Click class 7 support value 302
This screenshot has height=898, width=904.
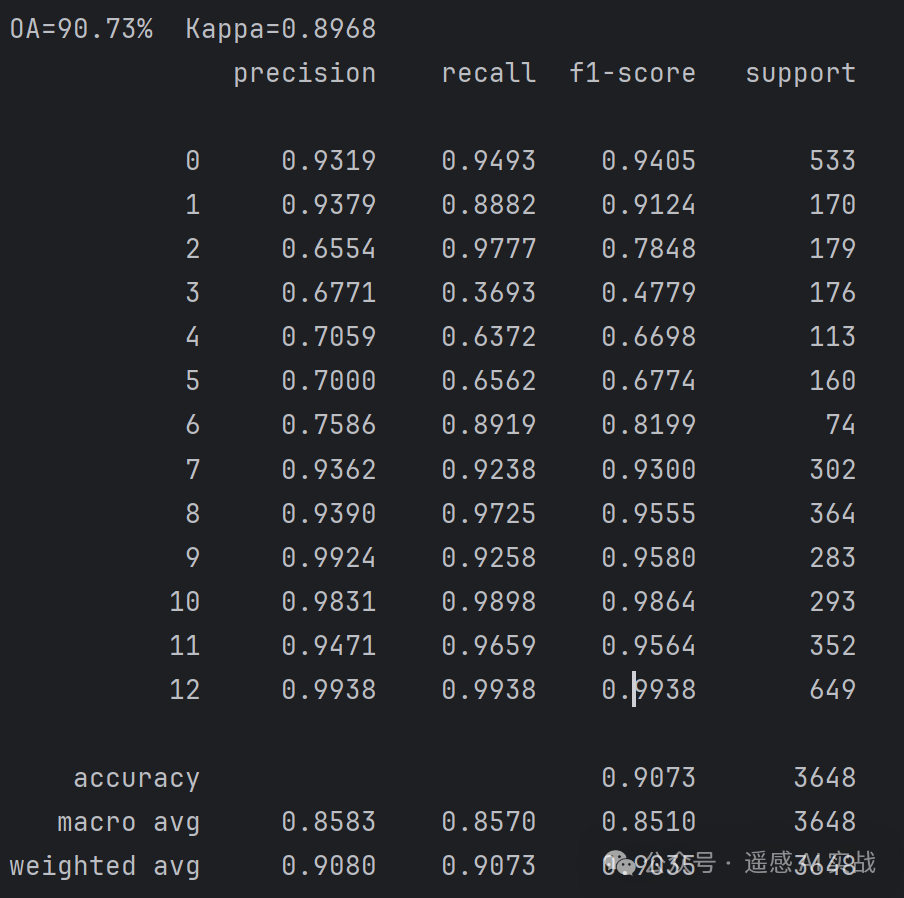(x=833, y=469)
